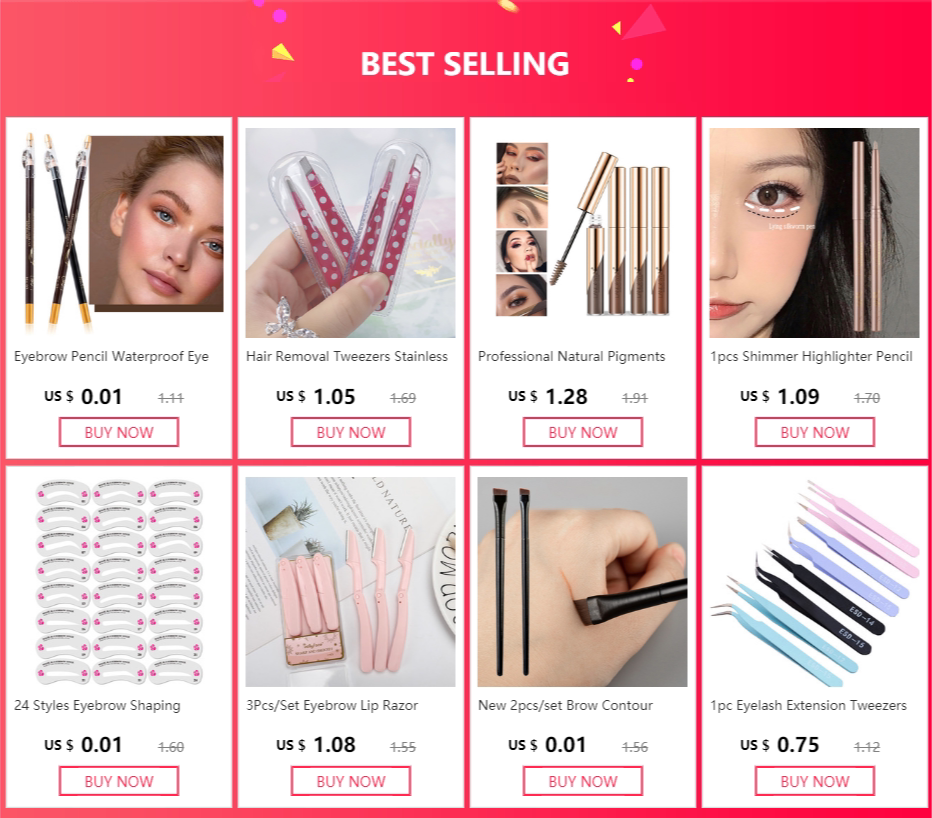Open the brow contour brush image
Image resolution: width=932 pixels, height=818 pixels.
pyautogui.click(x=582, y=581)
